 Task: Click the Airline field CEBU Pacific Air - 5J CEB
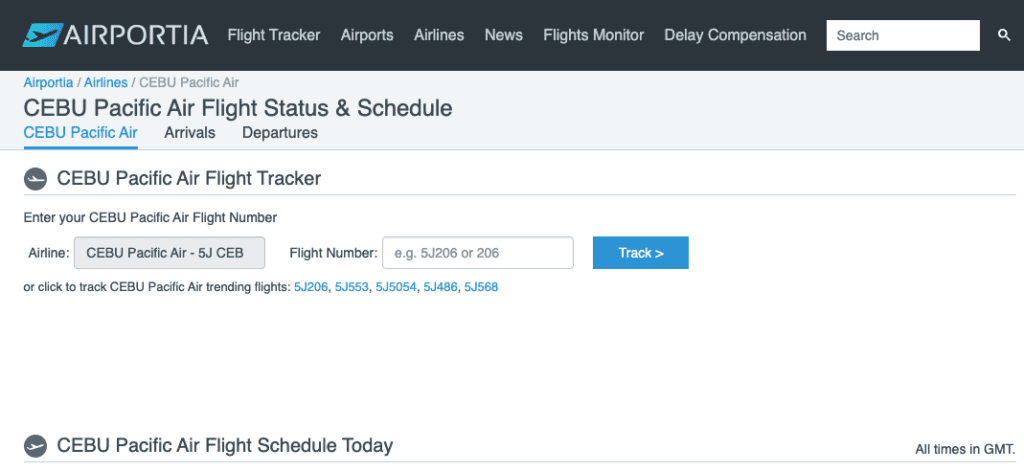click(x=170, y=253)
